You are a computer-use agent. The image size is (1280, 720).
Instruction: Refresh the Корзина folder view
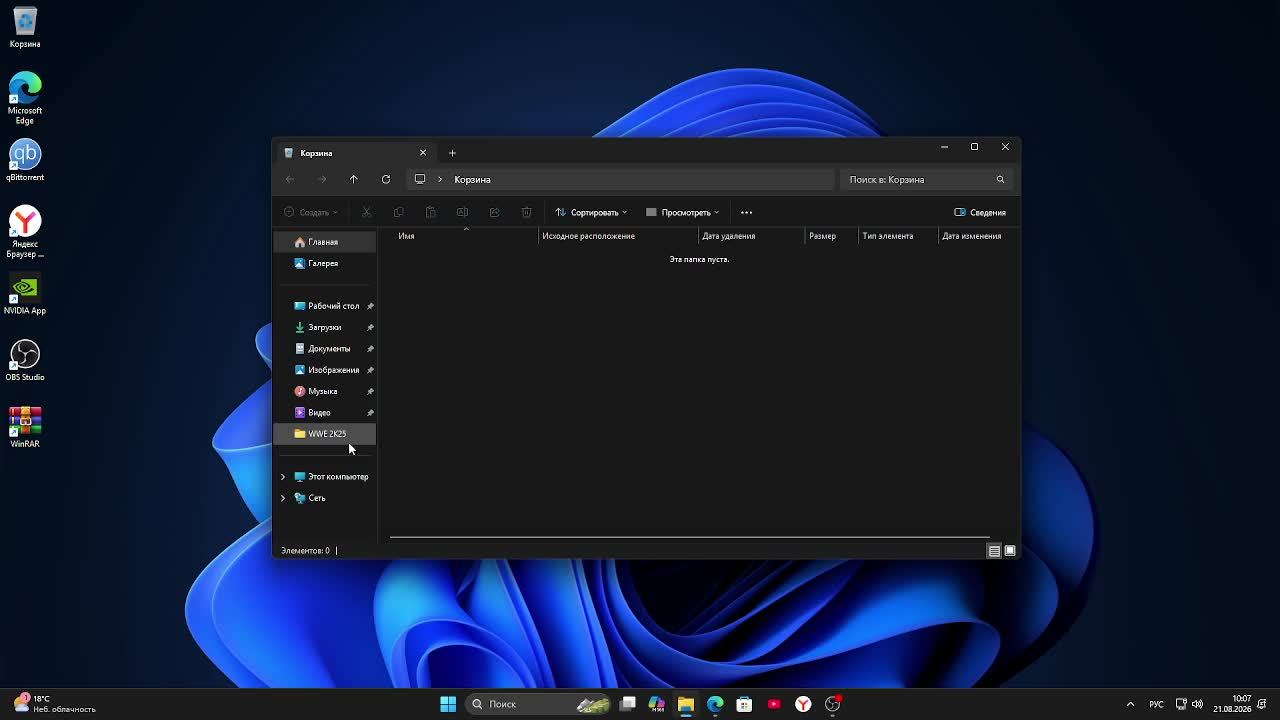click(x=386, y=180)
